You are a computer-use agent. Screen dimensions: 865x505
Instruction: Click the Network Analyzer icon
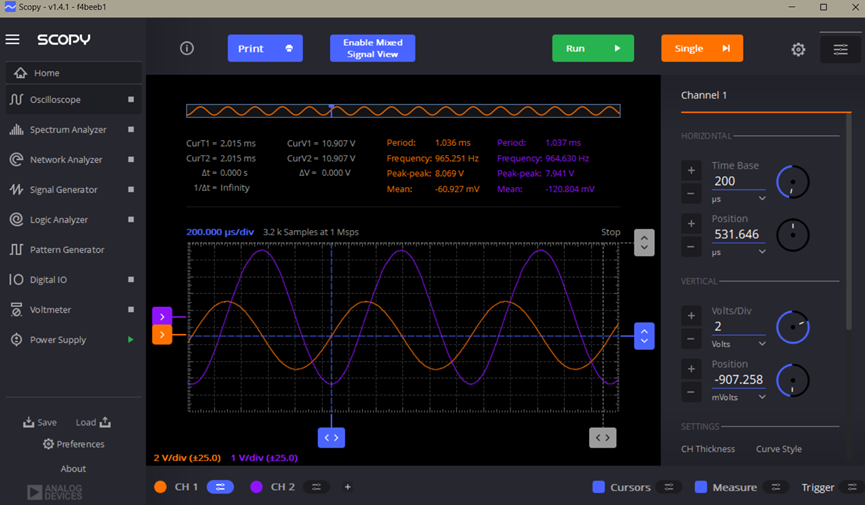(x=16, y=160)
